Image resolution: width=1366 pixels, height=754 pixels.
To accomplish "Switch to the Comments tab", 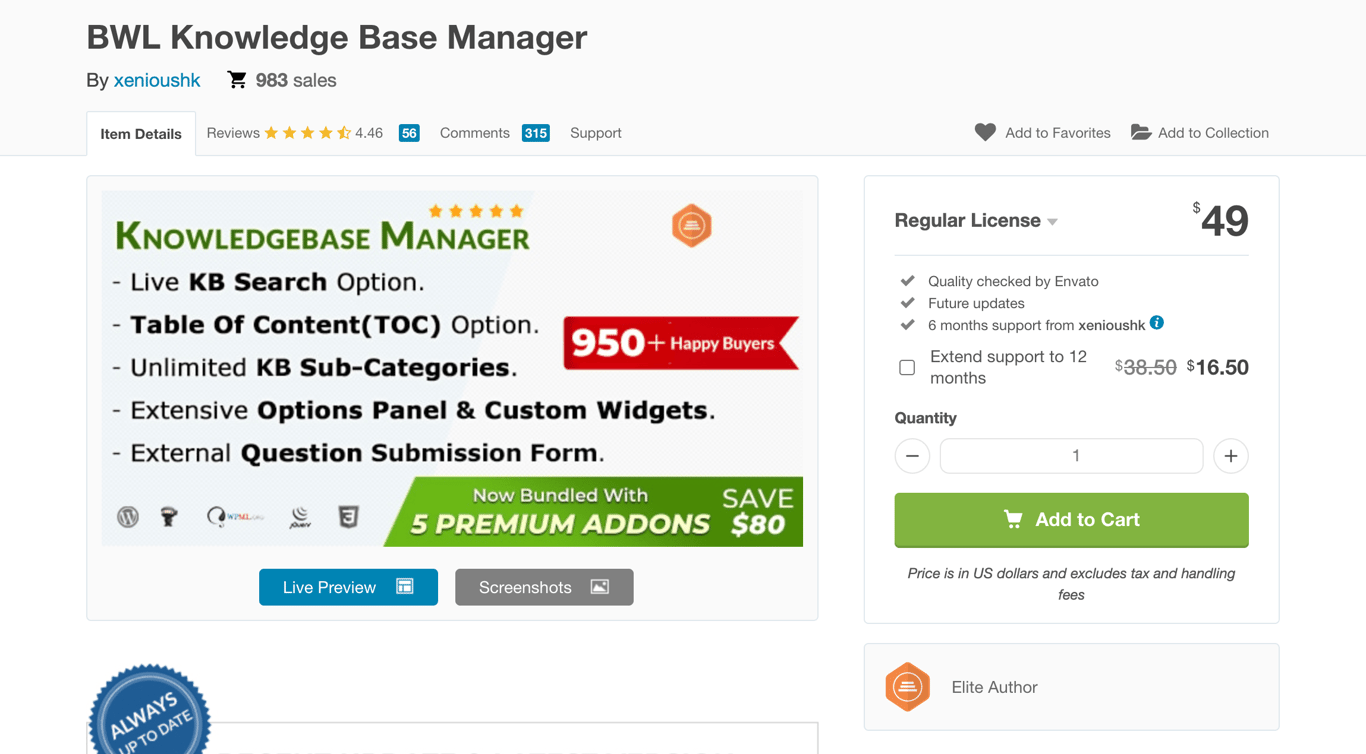I will point(475,133).
